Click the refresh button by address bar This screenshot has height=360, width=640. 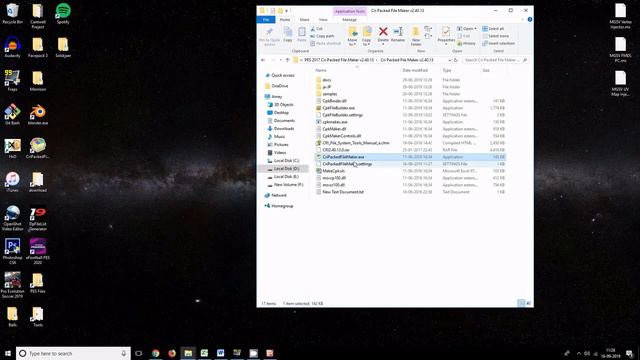click(x=456, y=60)
